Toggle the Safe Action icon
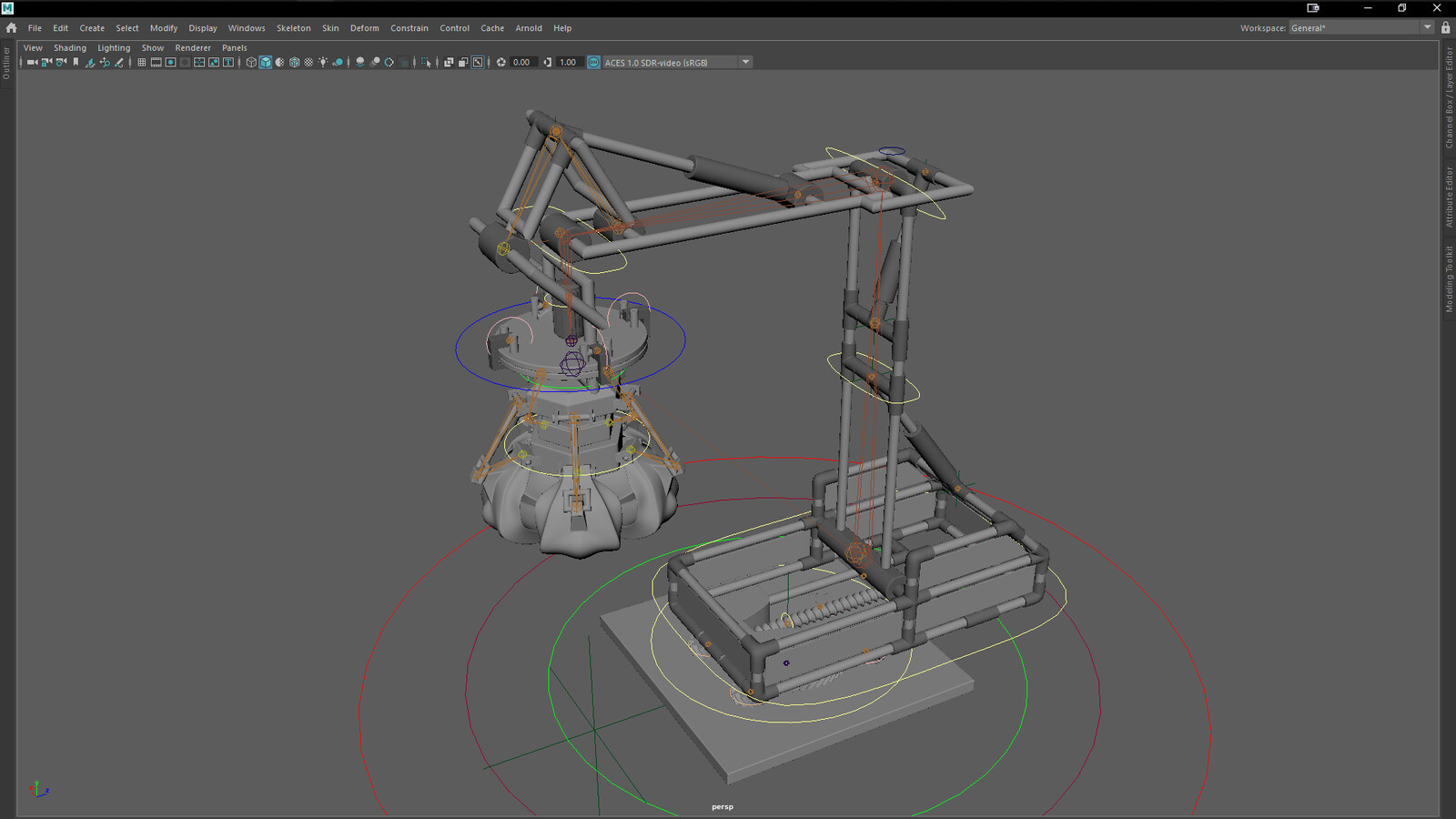 coord(214,62)
